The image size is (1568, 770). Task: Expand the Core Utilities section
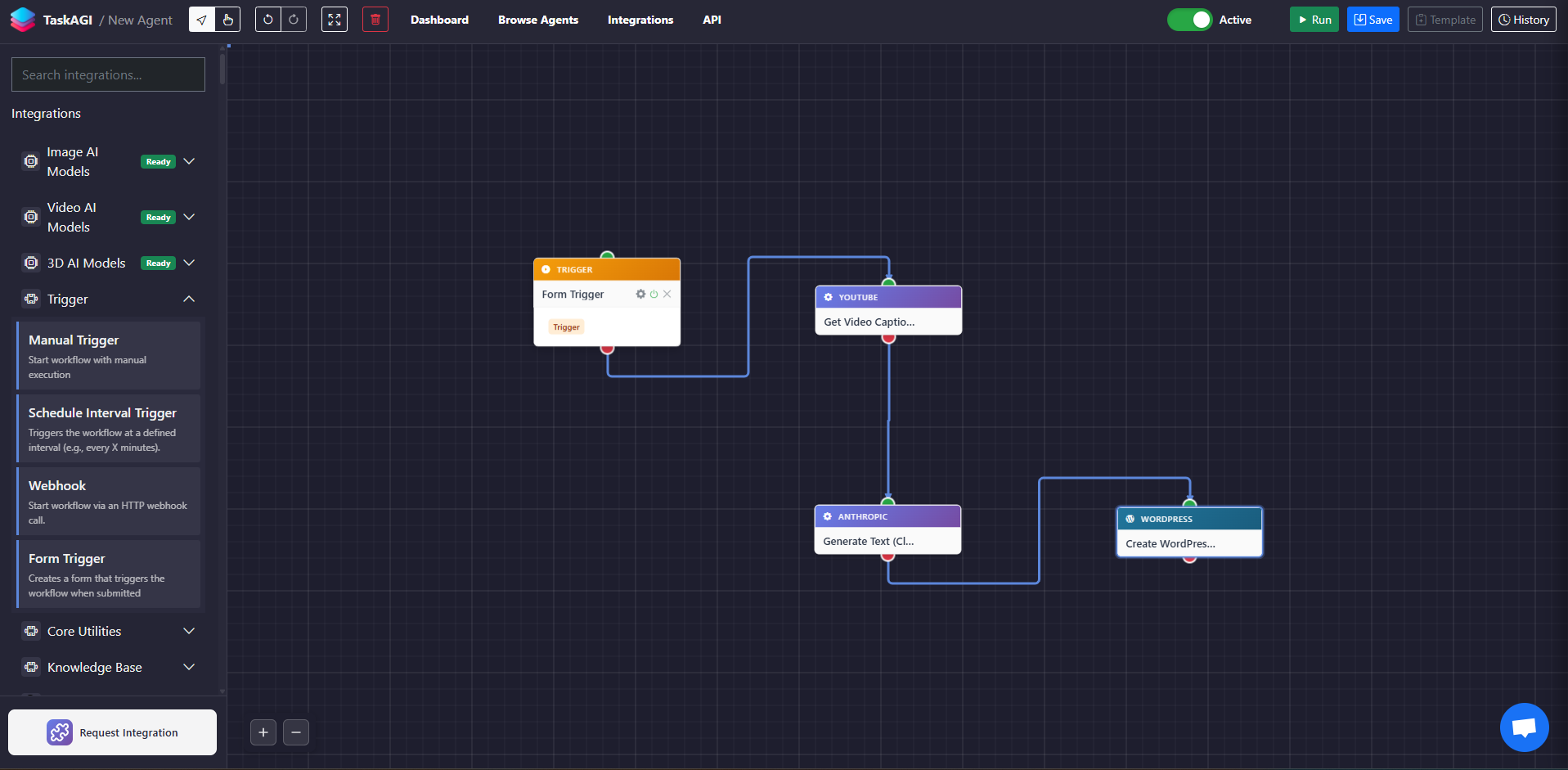[x=189, y=631]
